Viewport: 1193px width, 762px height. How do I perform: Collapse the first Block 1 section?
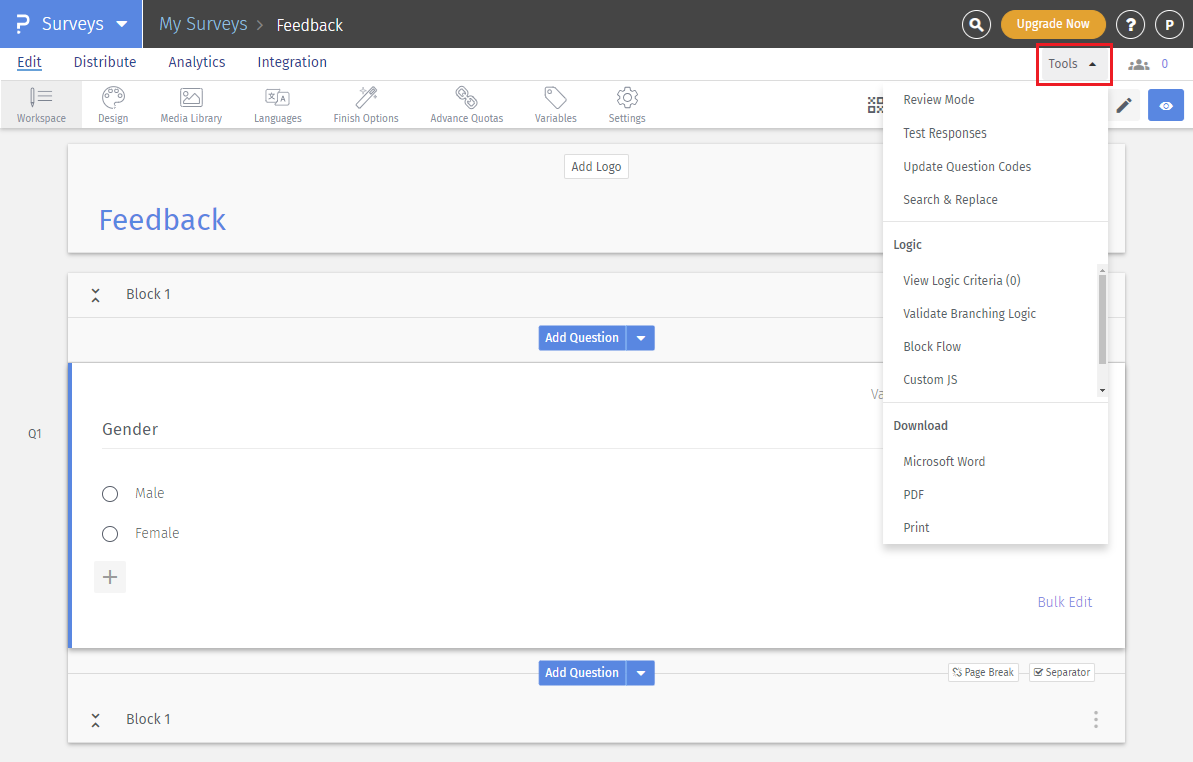click(95, 295)
